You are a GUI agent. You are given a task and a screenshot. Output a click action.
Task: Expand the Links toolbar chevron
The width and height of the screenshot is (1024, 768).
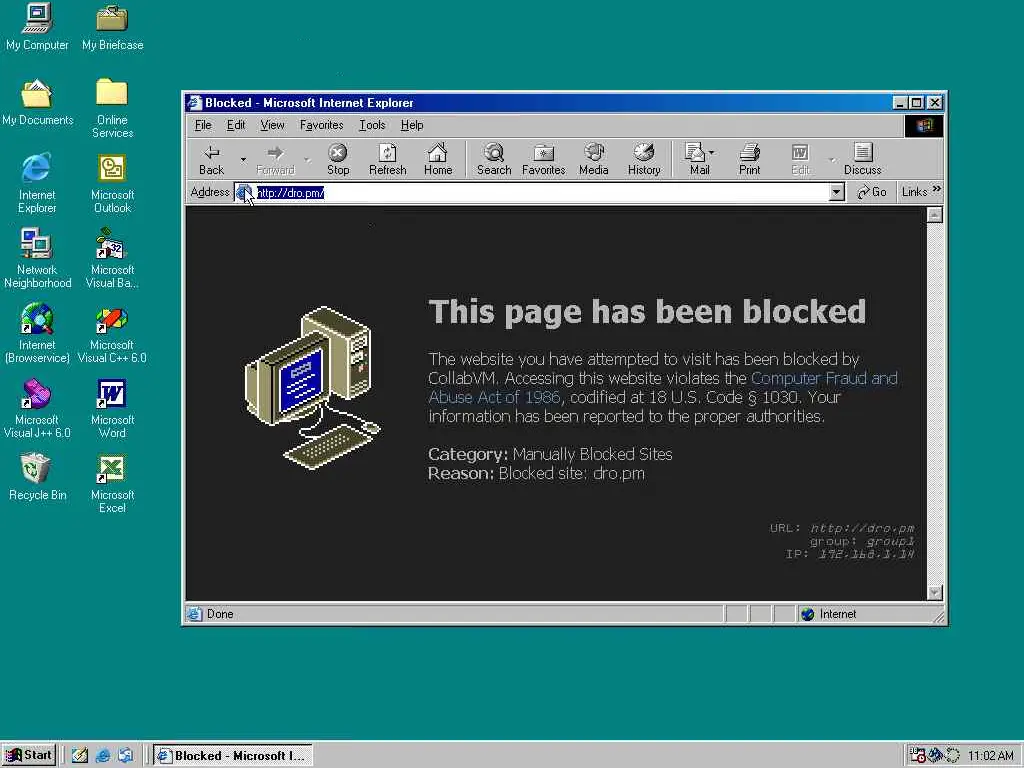(x=936, y=190)
